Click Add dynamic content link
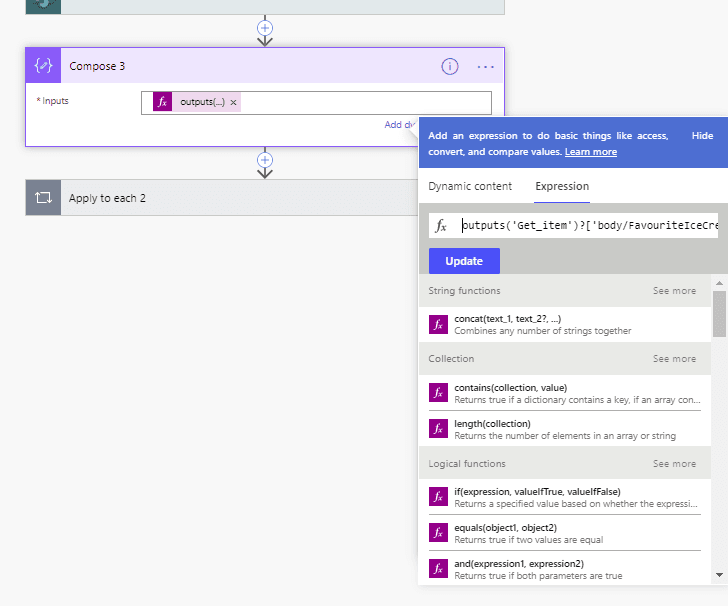The width and height of the screenshot is (728, 606). [x=400, y=124]
